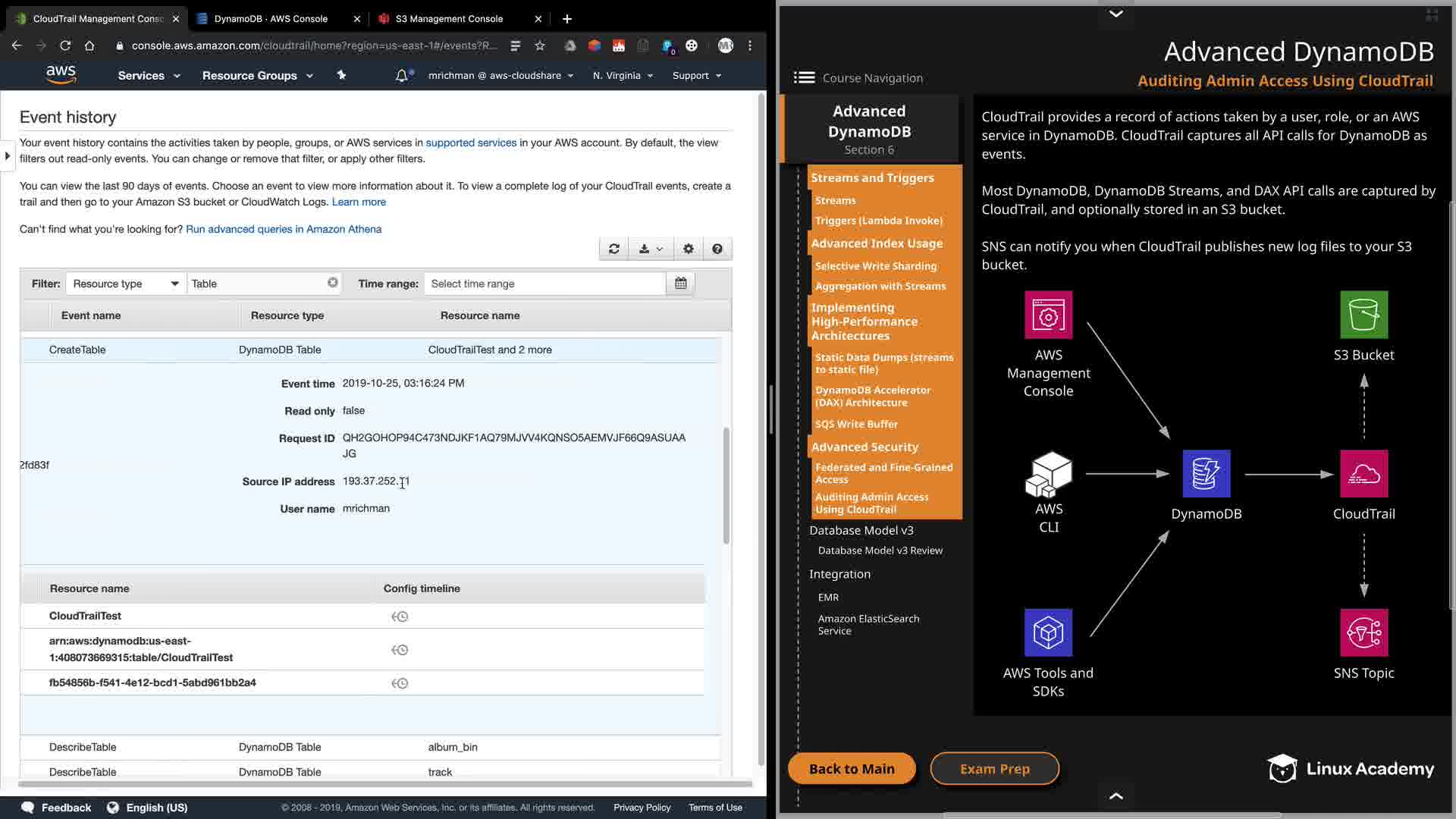Open Run advanced queries in Athena link
The image size is (1456, 819).
click(x=284, y=229)
